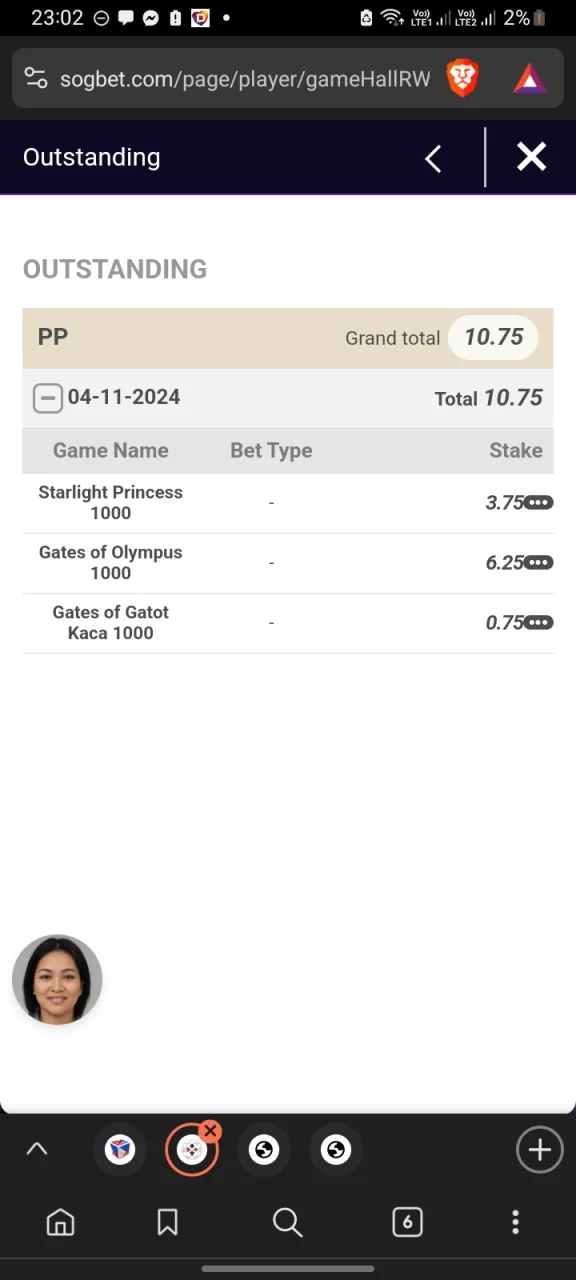This screenshot has height=1280, width=576.
Task: Add a new tab with plus button
Action: tap(539, 1150)
